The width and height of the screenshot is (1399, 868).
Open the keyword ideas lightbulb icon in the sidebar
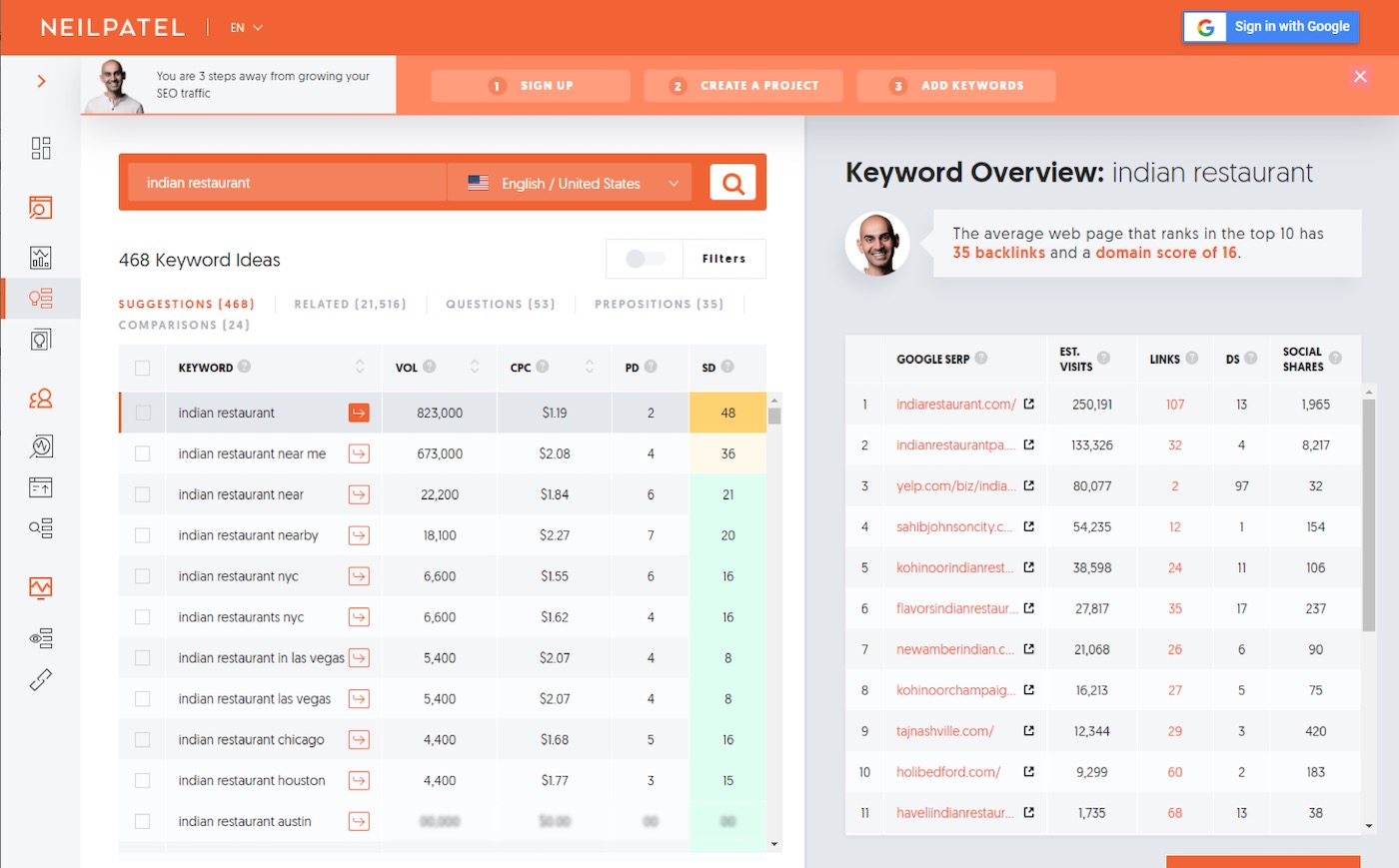click(41, 298)
